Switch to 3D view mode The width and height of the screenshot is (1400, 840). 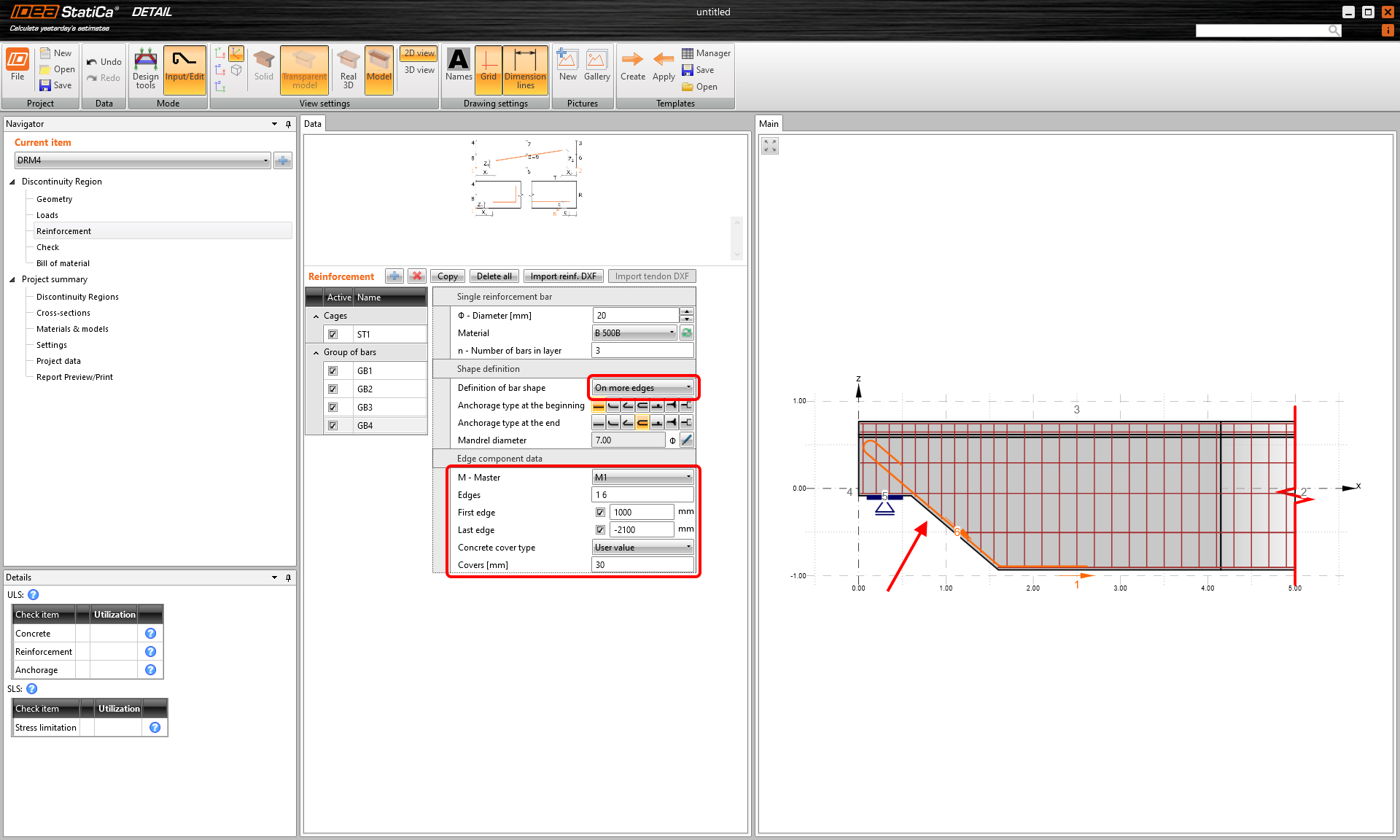418,70
